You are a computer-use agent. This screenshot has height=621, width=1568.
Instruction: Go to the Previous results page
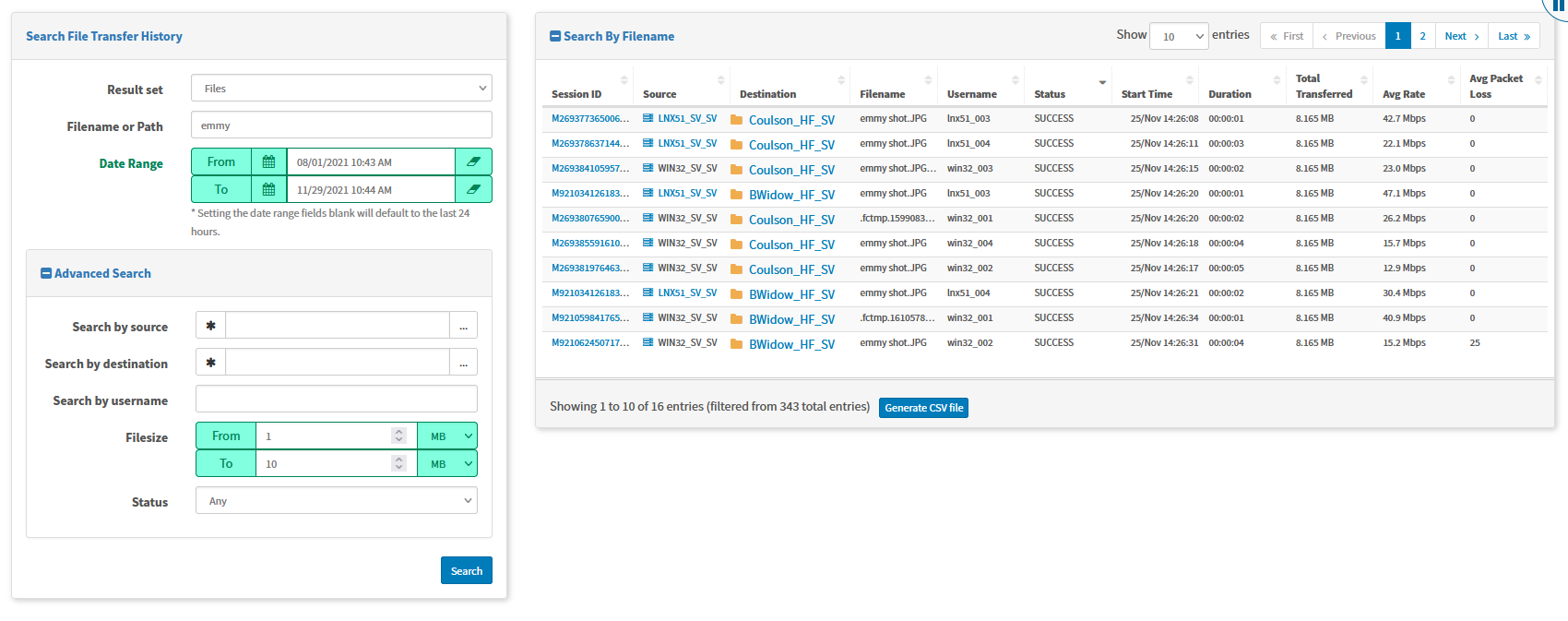1349,36
